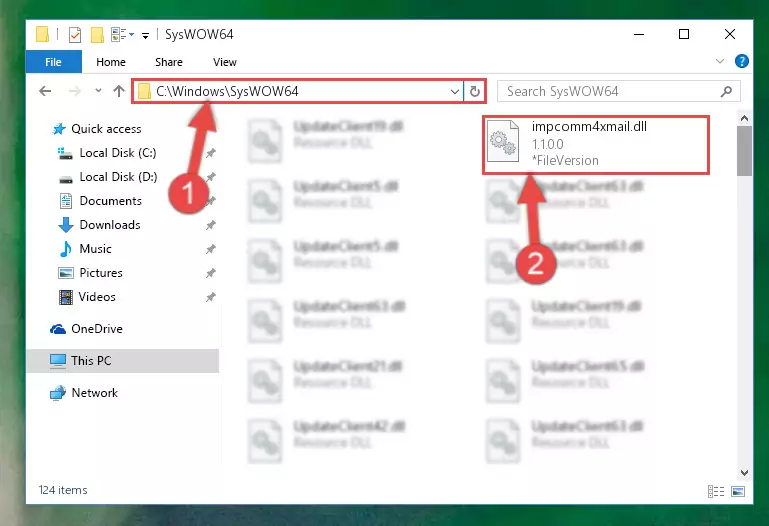Screen dimensions: 769x526
Task: Open Downloads in the navigation pane
Action: [110, 225]
